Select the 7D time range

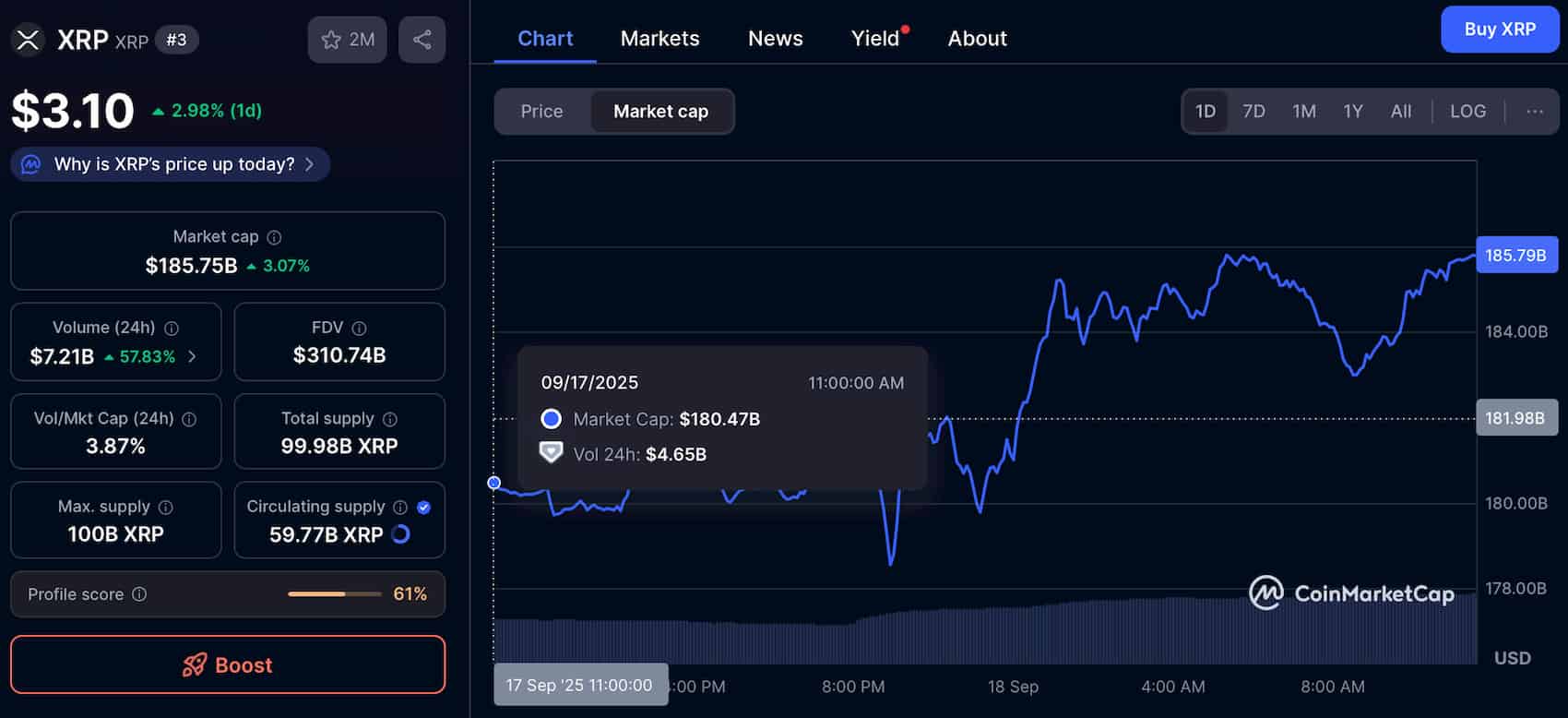[x=1253, y=112]
